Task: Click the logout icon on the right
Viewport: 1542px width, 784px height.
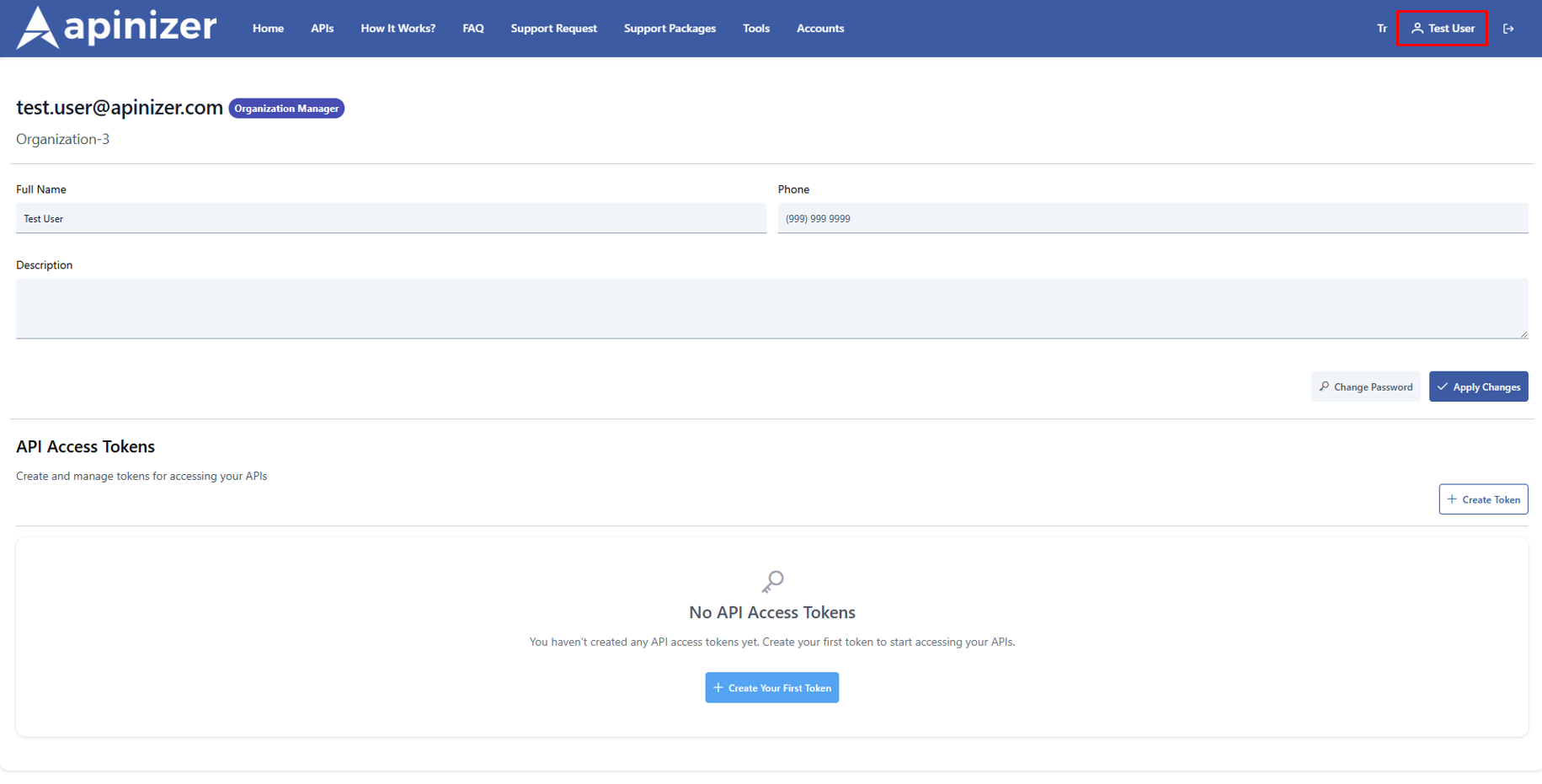Action: 1508,28
